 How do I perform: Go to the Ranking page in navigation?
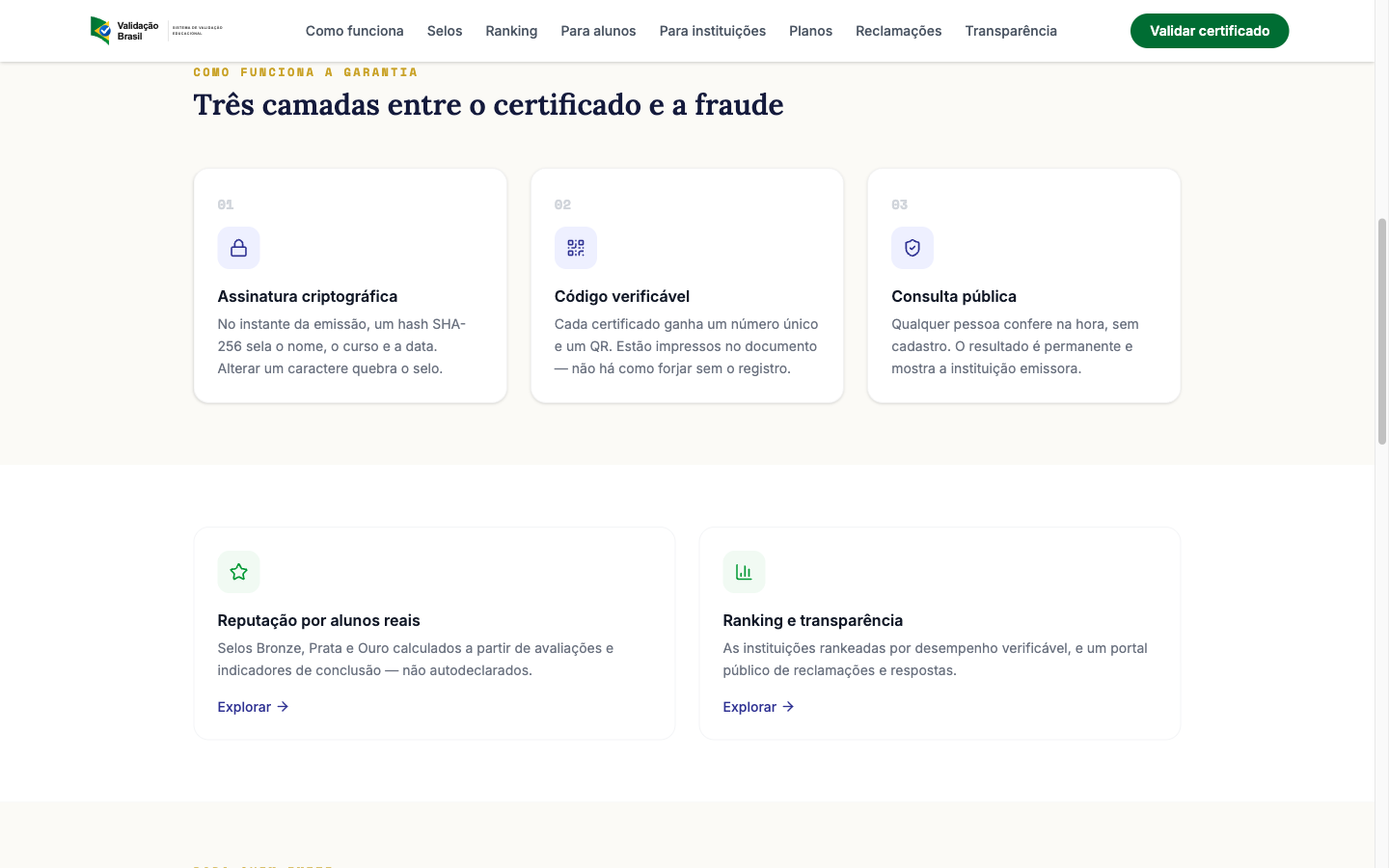[x=511, y=31]
